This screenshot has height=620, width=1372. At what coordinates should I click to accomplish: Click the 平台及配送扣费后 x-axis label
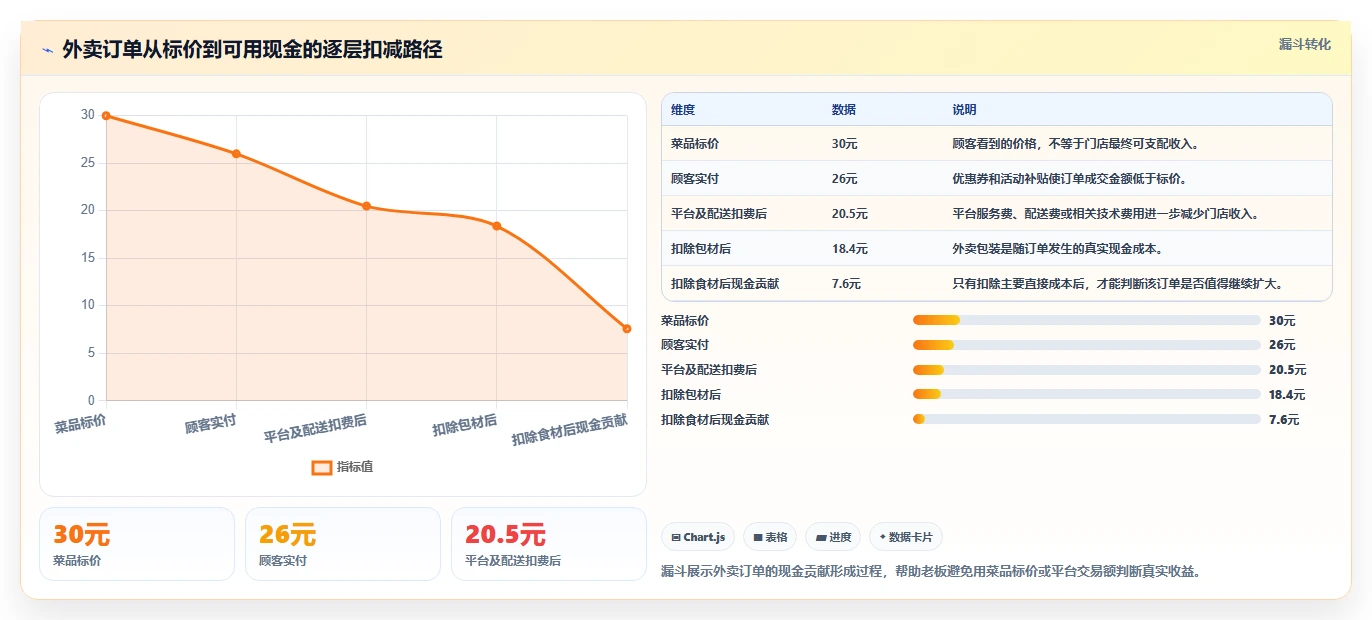[315, 429]
